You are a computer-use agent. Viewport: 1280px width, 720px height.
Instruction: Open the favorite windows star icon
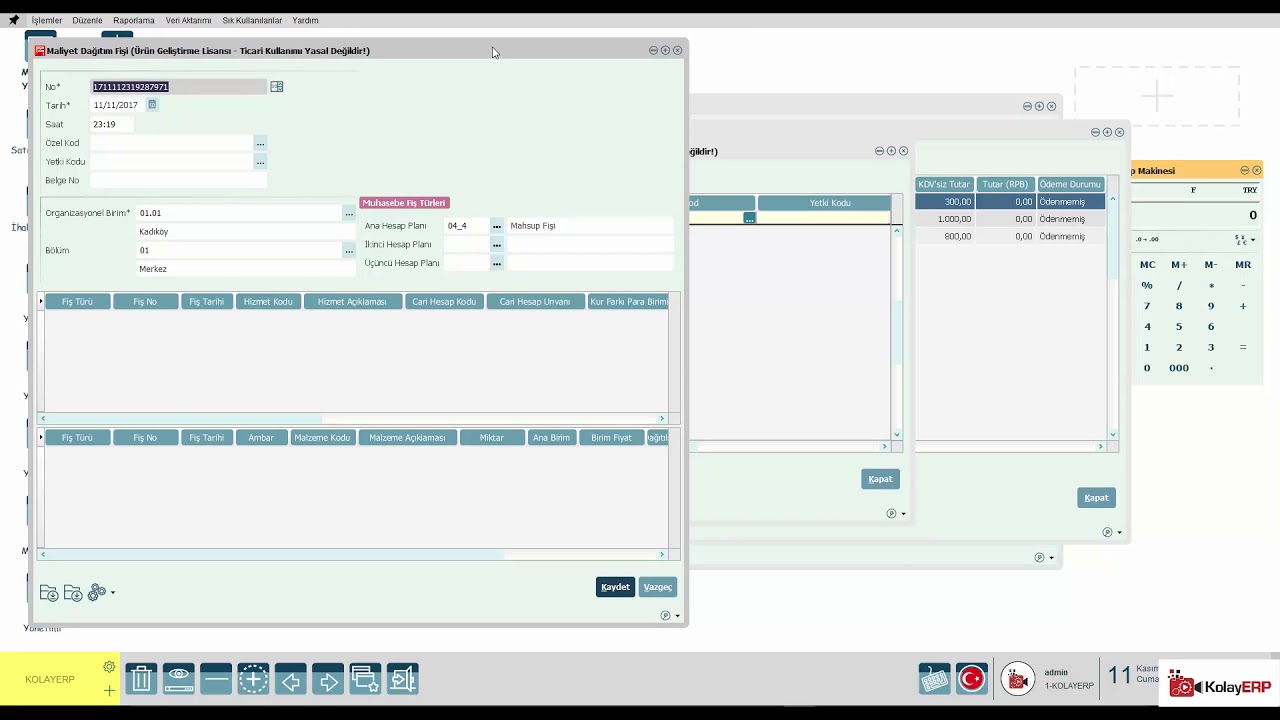coord(365,680)
